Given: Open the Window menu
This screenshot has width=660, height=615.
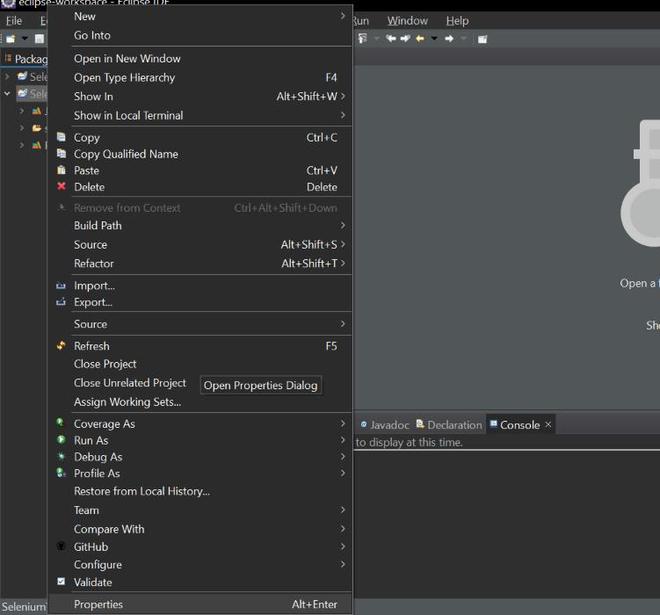Looking at the screenshot, I should pos(407,21).
